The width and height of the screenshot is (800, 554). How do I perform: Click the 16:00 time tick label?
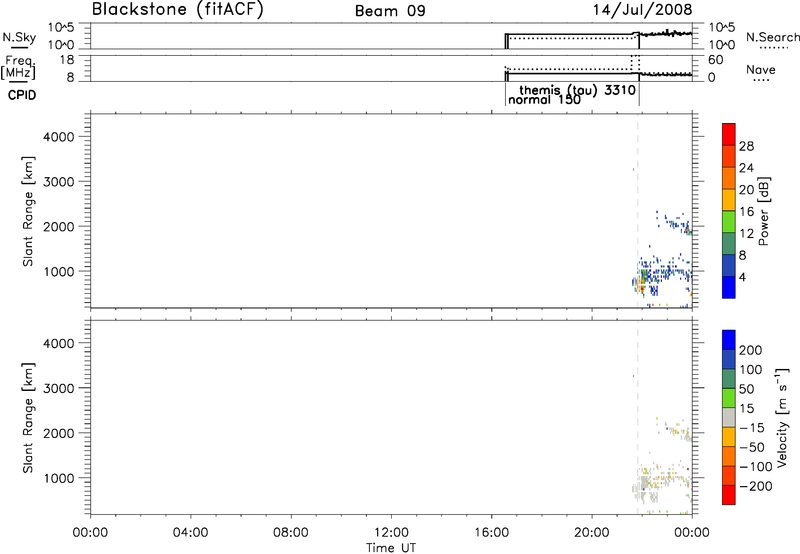pos(491,533)
